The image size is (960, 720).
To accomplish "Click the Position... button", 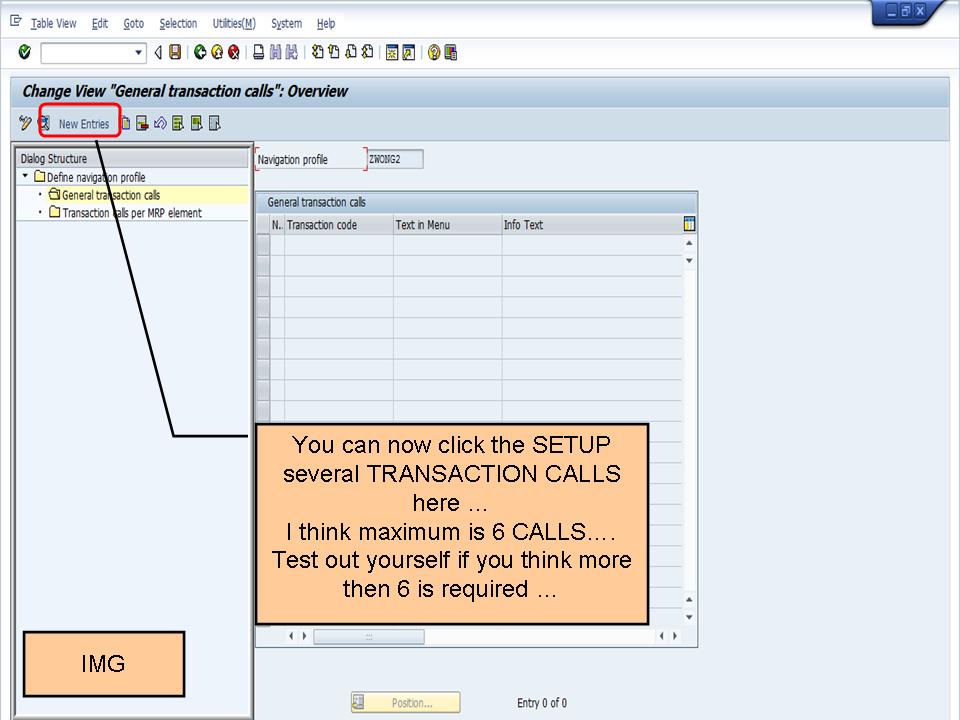I will (405, 702).
